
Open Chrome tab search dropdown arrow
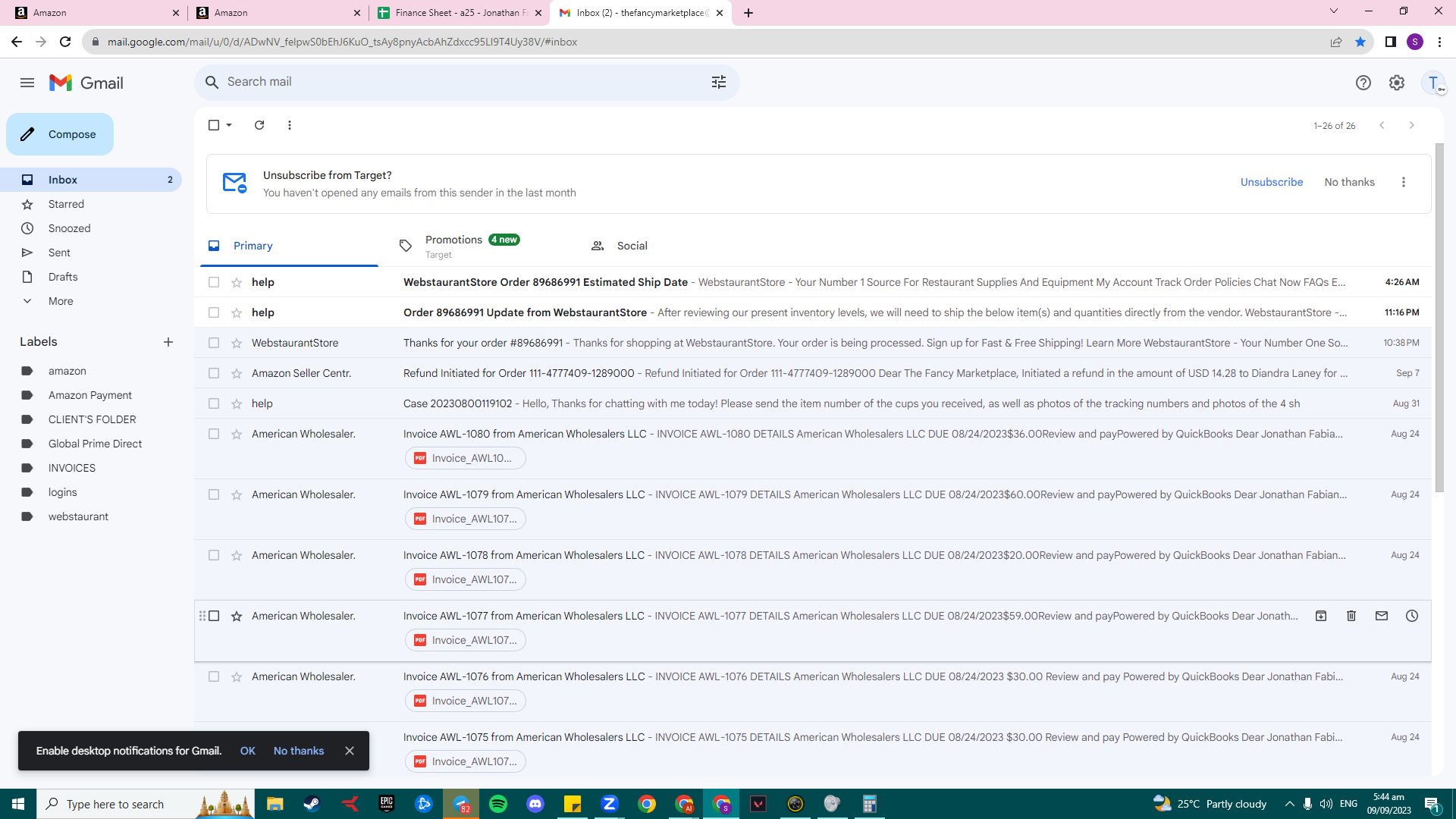(1334, 11)
